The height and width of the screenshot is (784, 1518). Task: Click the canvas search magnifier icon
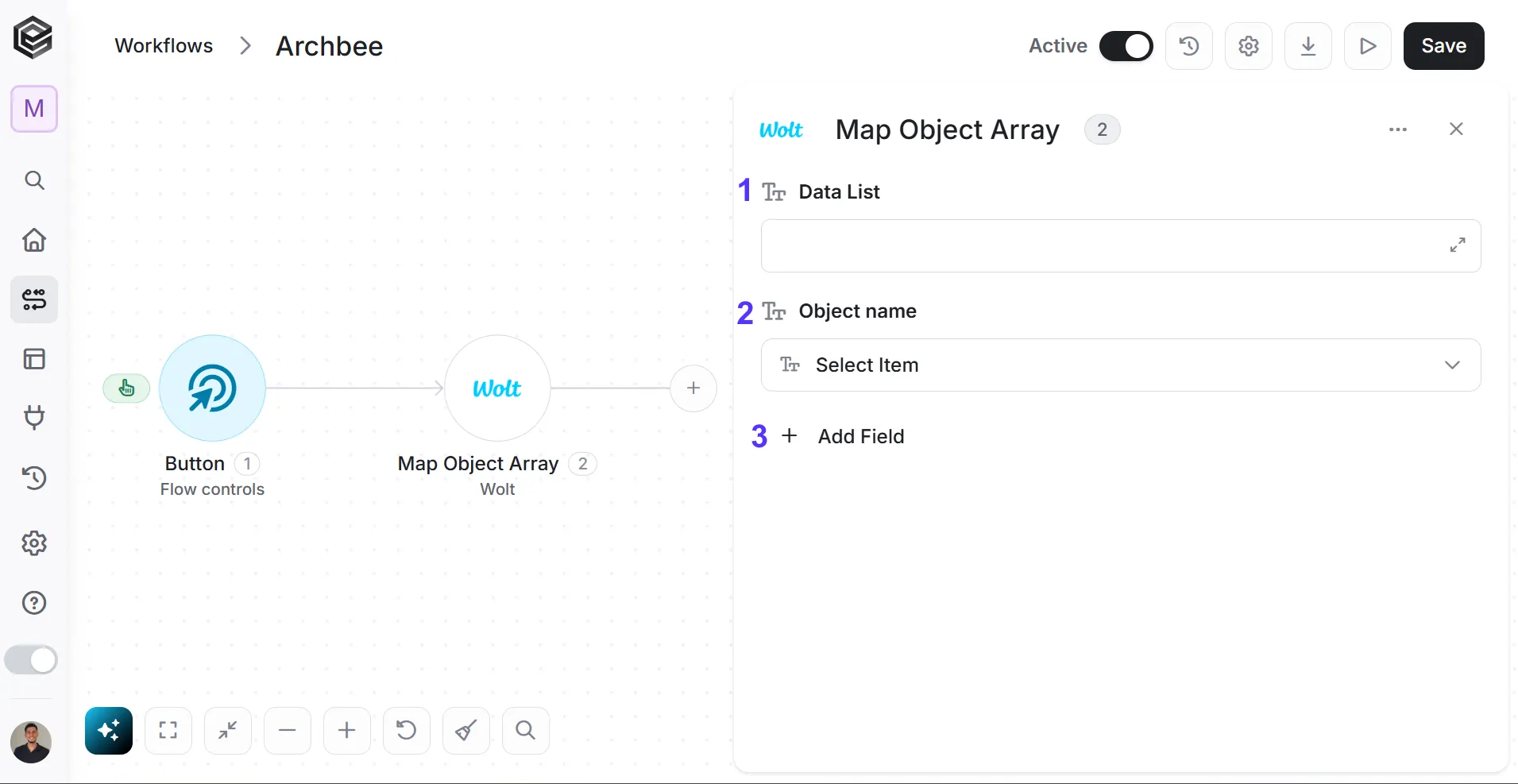(x=526, y=730)
